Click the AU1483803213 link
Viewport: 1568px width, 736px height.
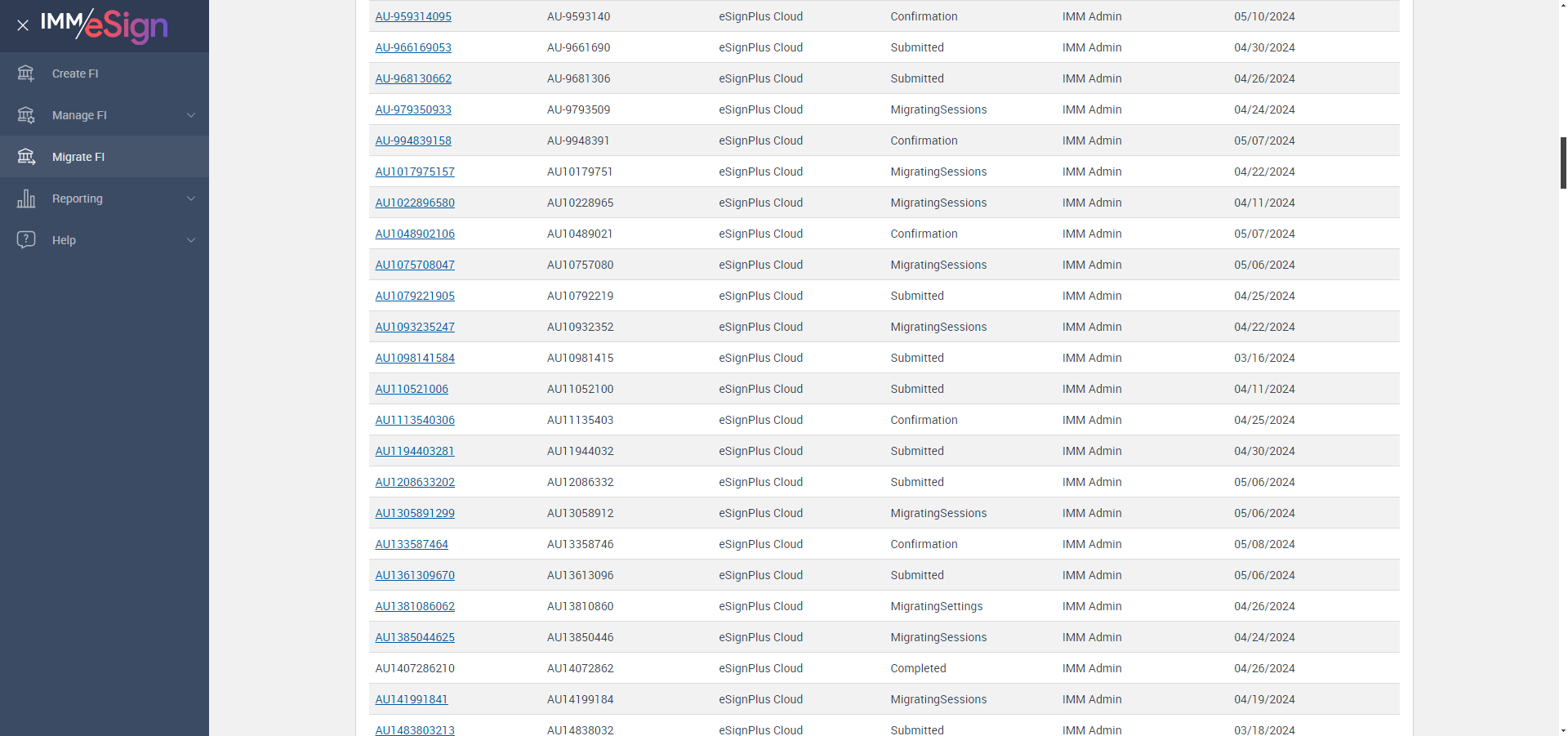(415, 729)
